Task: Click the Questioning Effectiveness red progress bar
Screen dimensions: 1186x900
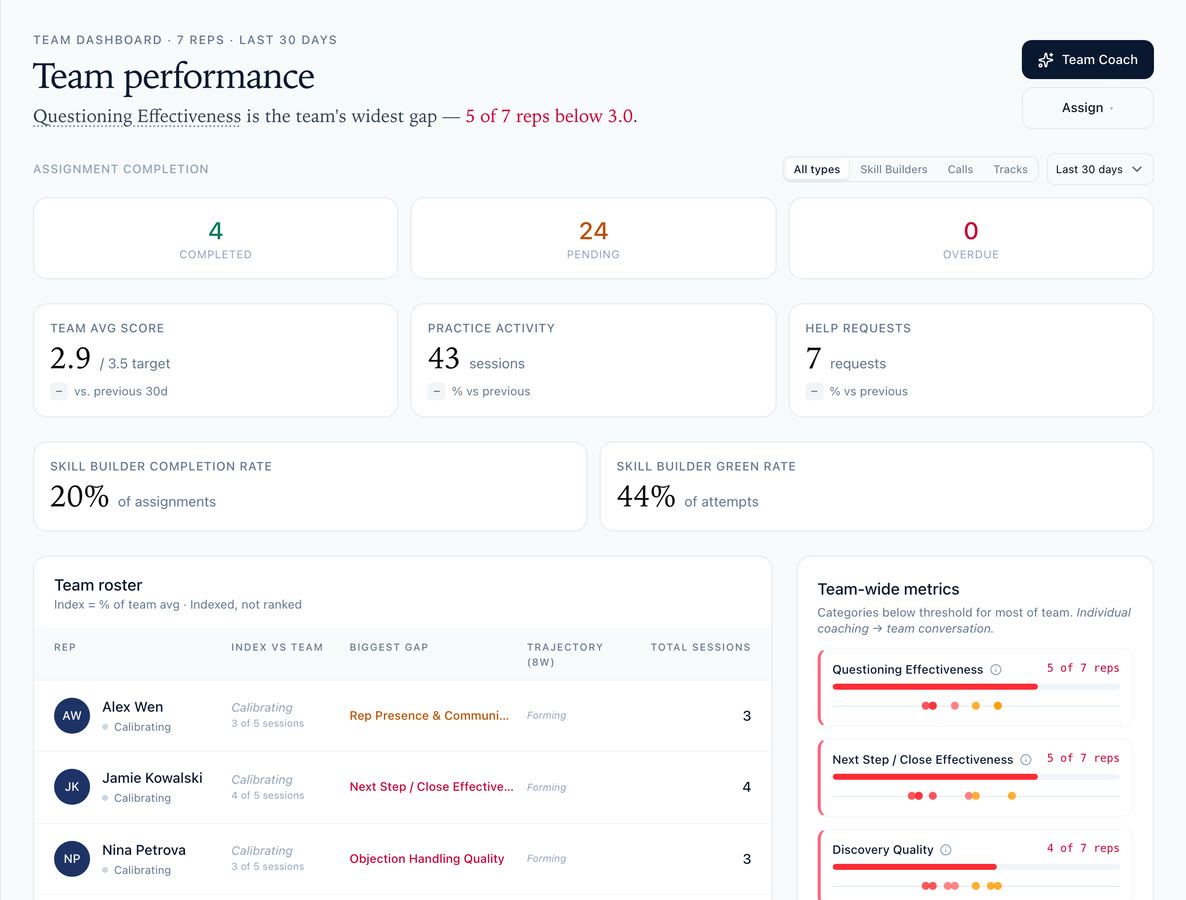Action: (x=935, y=687)
